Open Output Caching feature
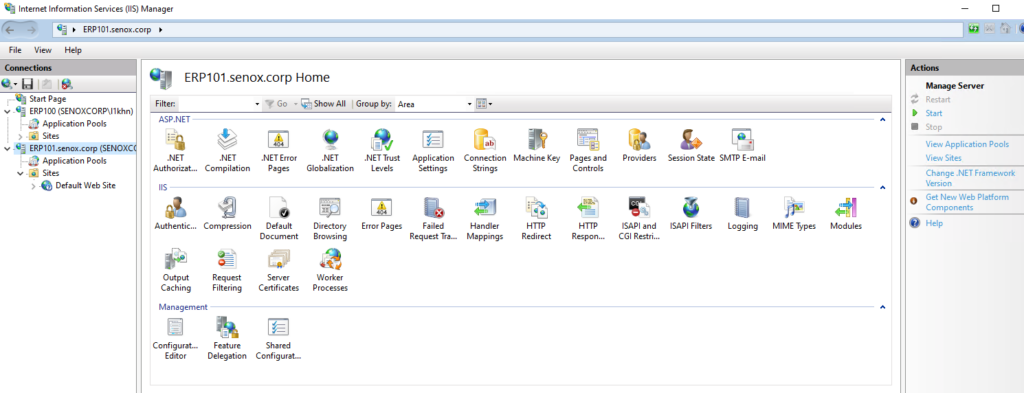 [x=176, y=270]
